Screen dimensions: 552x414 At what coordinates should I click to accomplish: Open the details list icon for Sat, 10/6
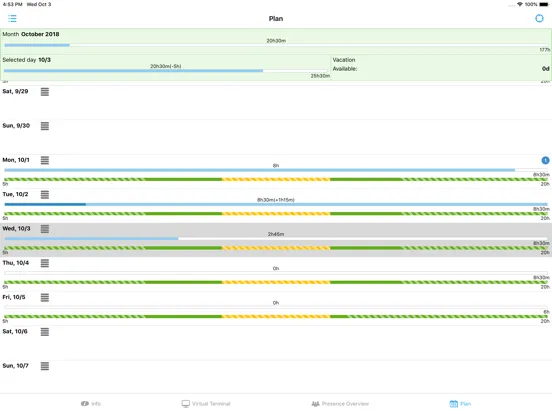coord(45,332)
